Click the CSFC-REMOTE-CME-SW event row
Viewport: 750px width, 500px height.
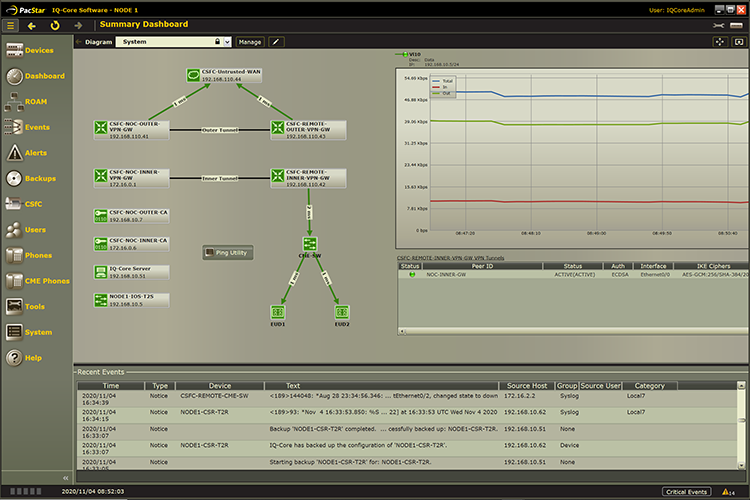(407, 399)
